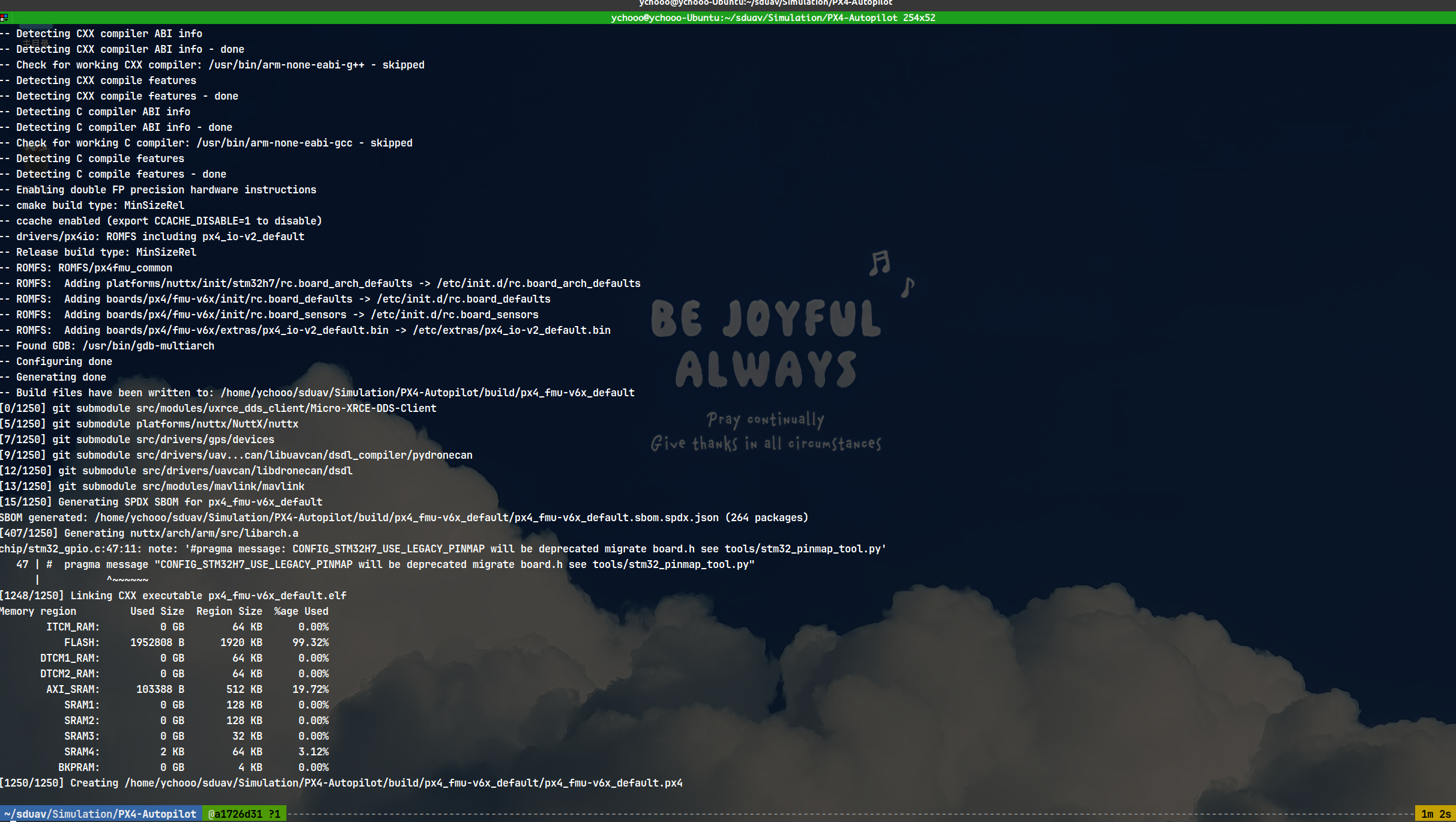
Task: Click the 'Check for working CXX compiler' line
Action: [x=213, y=65]
